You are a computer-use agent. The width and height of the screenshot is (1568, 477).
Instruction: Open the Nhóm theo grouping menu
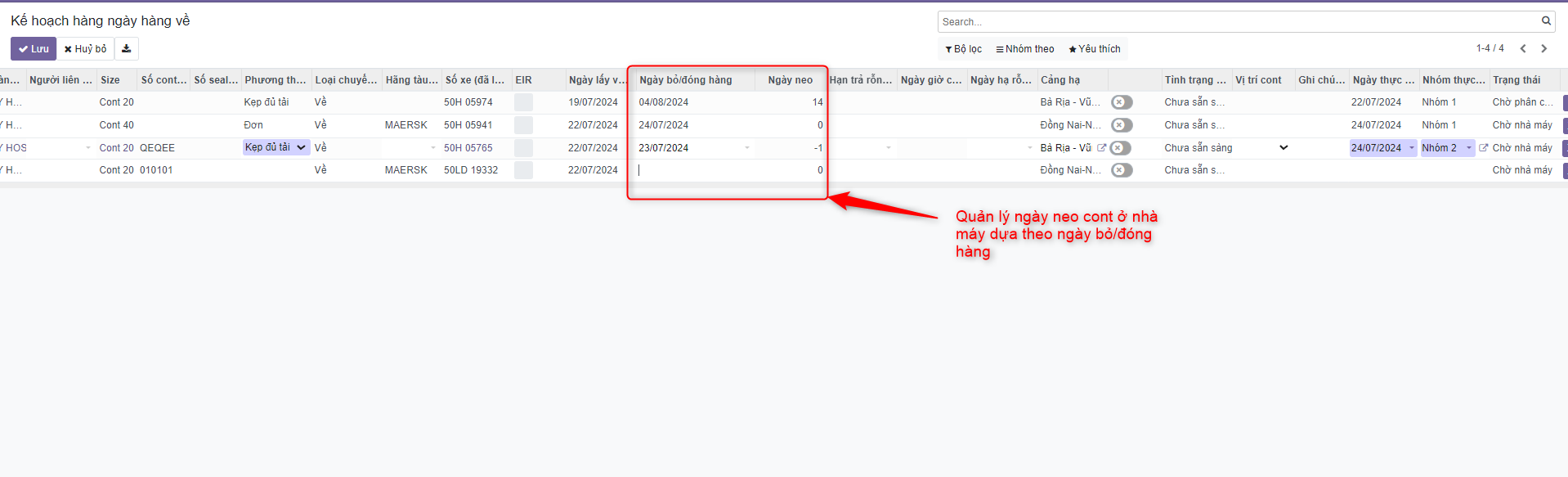(1025, 49)
